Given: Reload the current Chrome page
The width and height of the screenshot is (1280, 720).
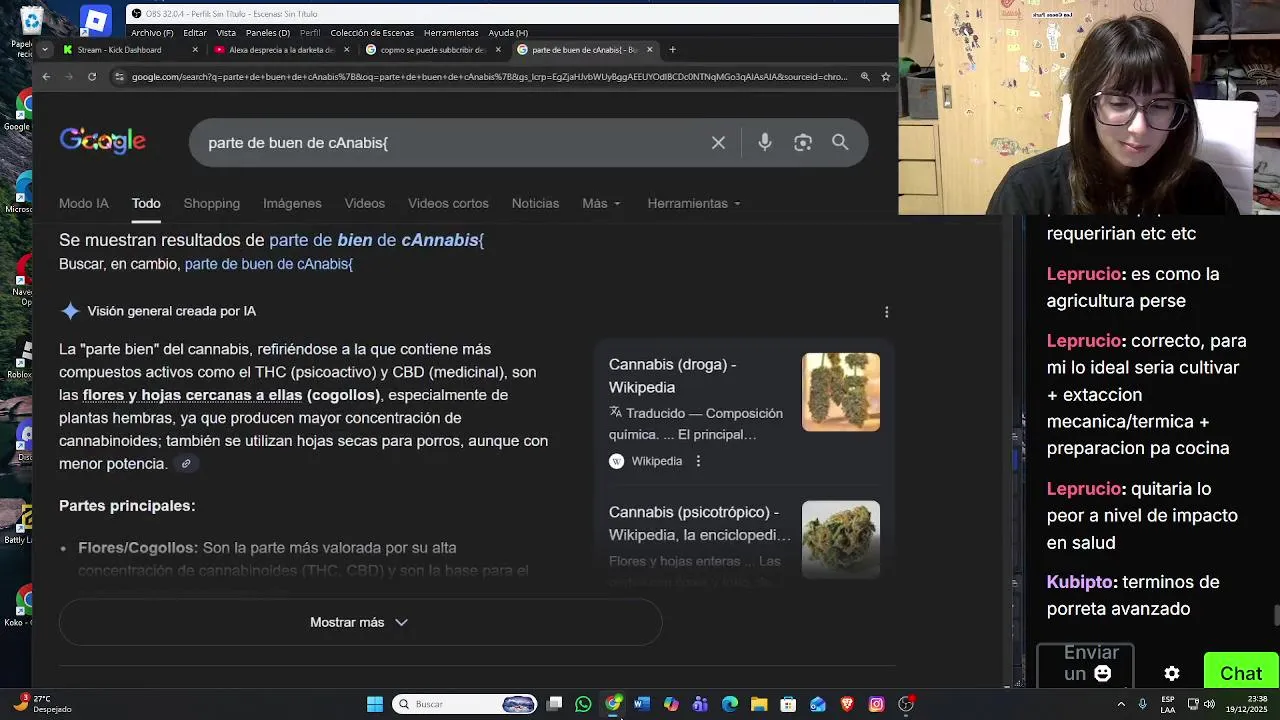Looking at the screenshot, I should tap(92, 76).
